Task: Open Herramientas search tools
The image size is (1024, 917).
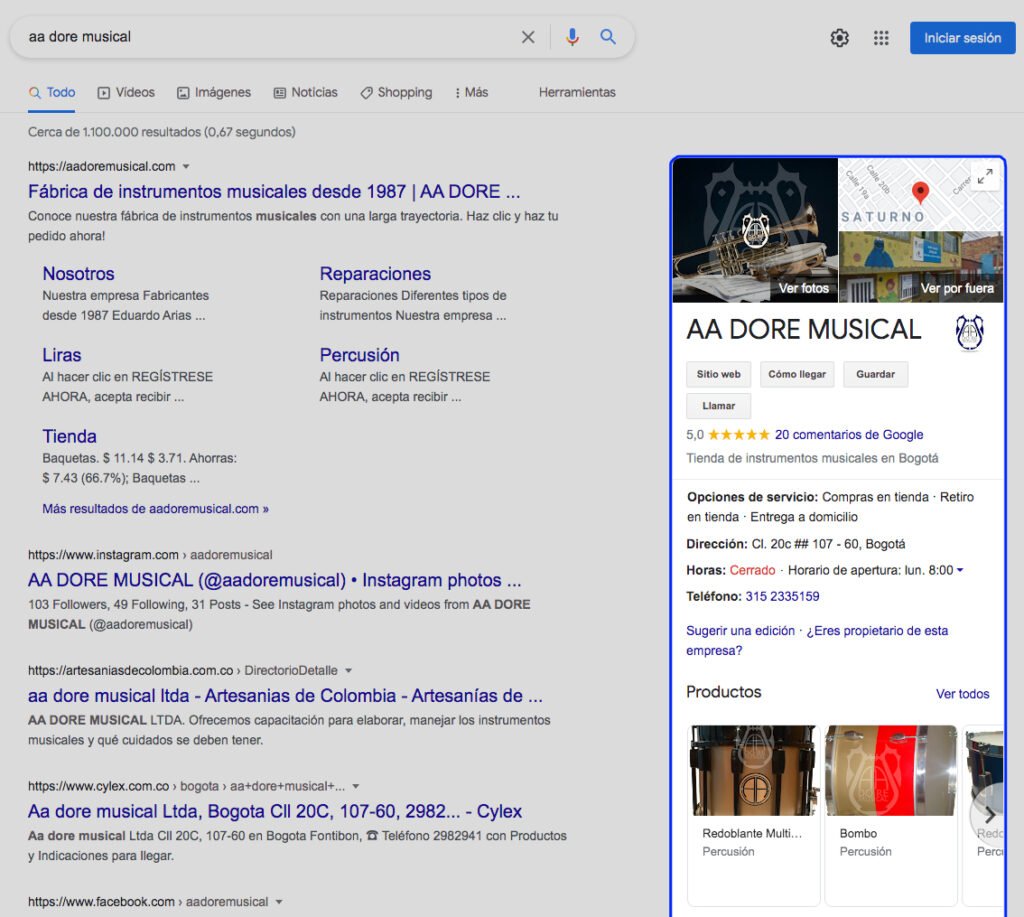Action: 577,92
